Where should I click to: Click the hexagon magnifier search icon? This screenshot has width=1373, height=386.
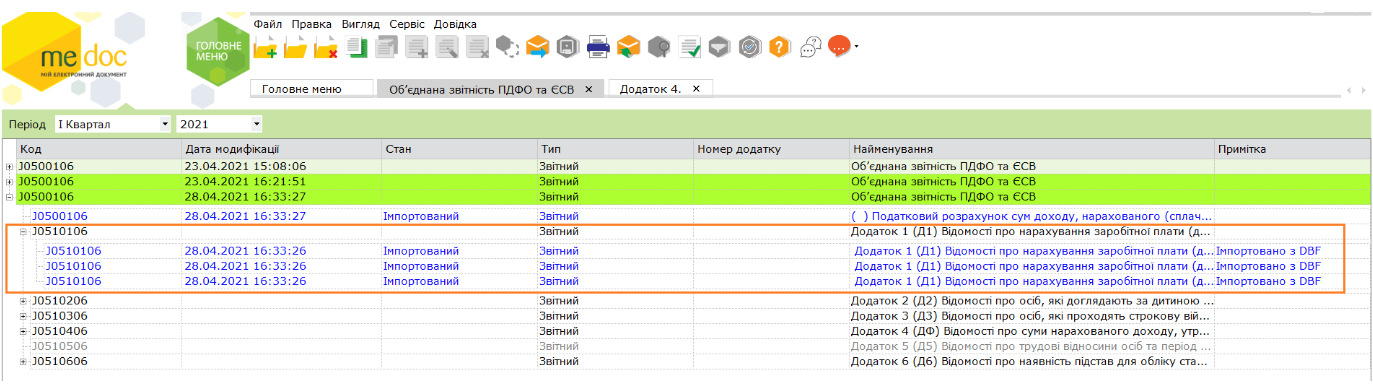pyautogui.click(x=658, y=46)
